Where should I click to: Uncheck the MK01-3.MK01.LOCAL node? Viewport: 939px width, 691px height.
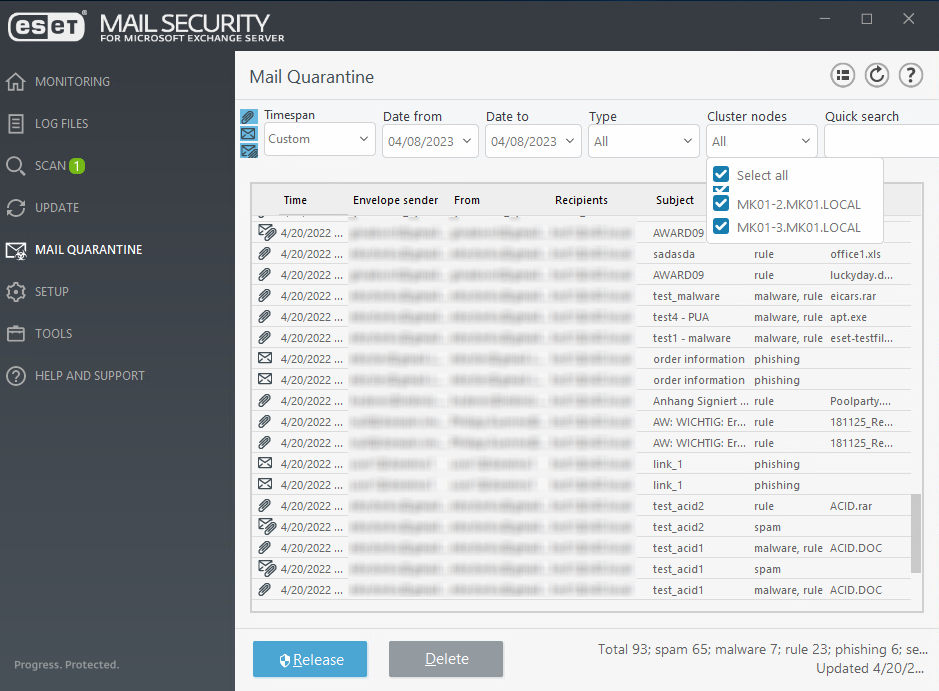(721, 227)
